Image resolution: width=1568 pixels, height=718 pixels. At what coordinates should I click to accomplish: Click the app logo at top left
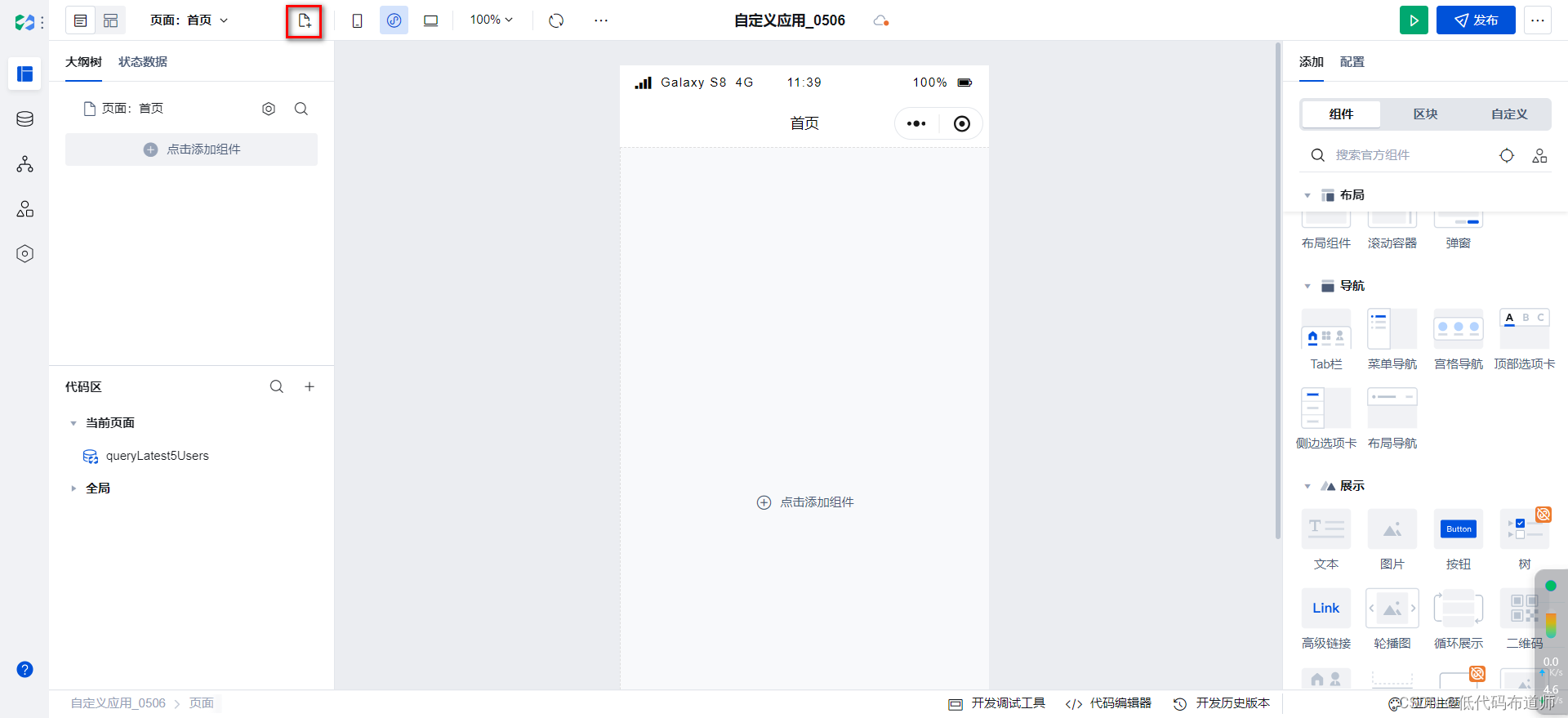pyautogui.click(x=24, y=22)
